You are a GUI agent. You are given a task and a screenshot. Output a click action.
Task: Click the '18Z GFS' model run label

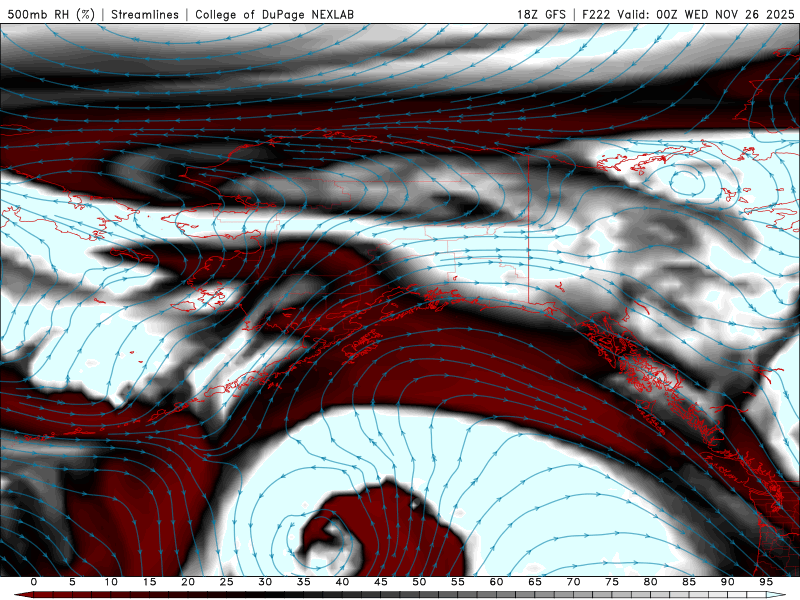(541, 14)
